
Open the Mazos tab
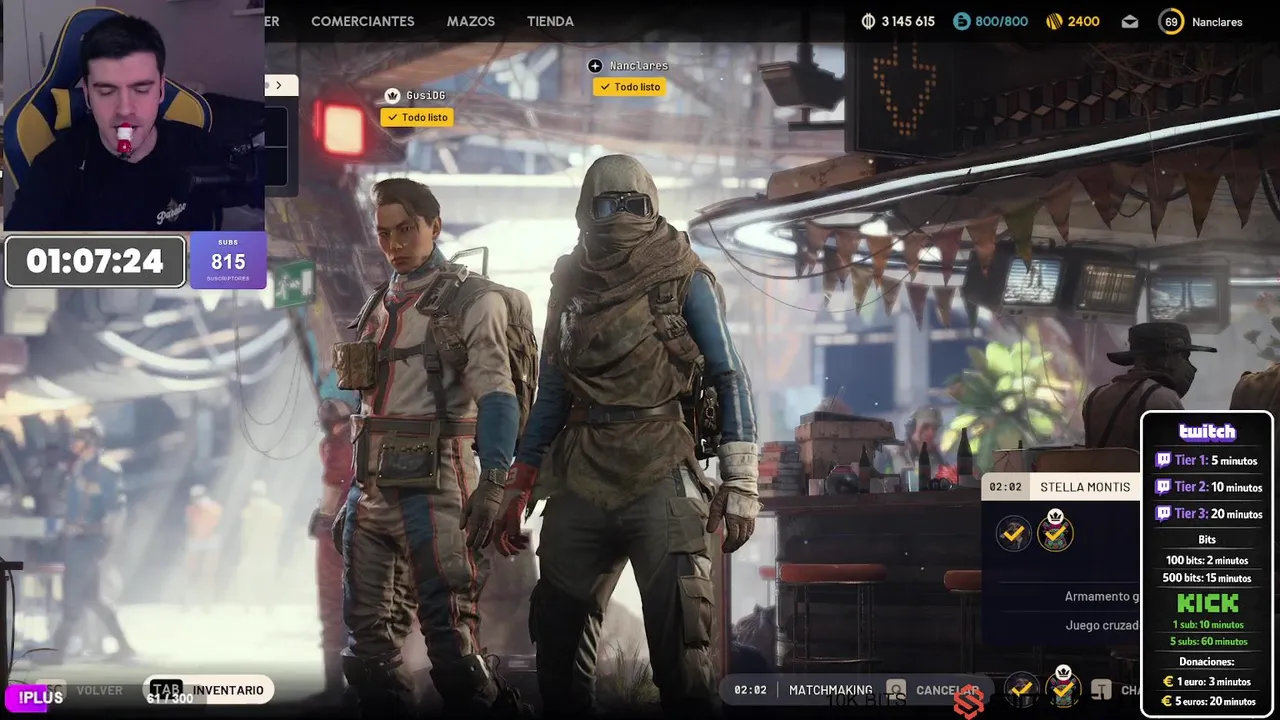[470, 21]
